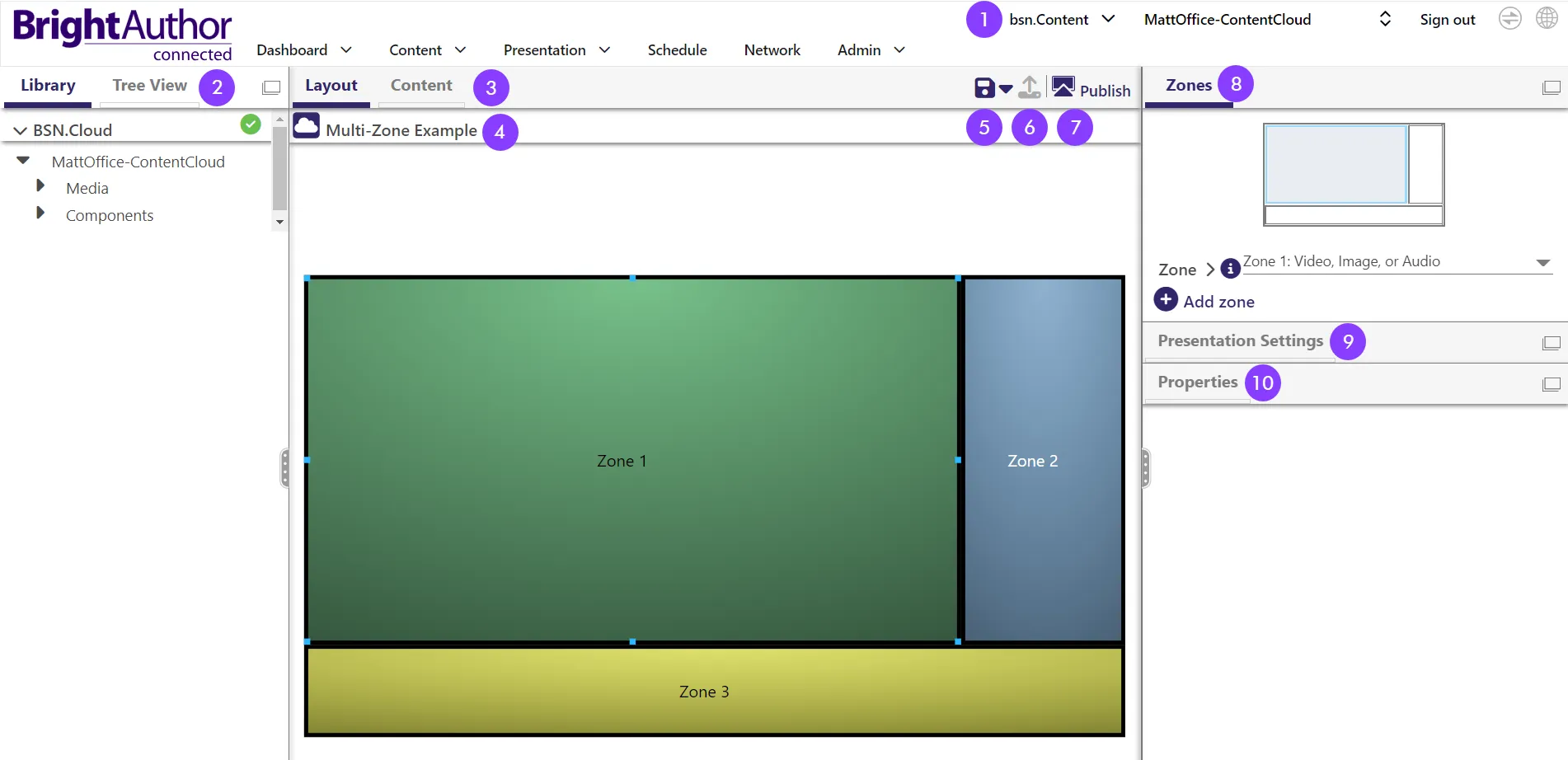Open the MattOffice-ContentCloud network selector

click(x=1267, y=19)
